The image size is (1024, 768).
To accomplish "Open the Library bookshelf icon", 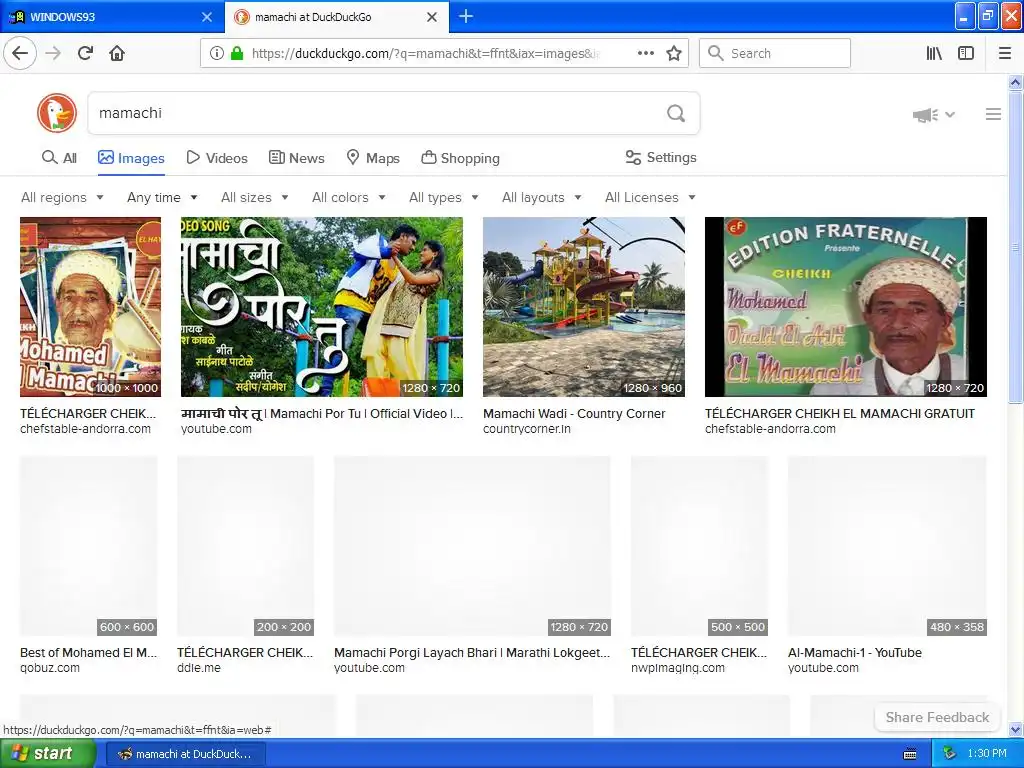I will [934, 54].
